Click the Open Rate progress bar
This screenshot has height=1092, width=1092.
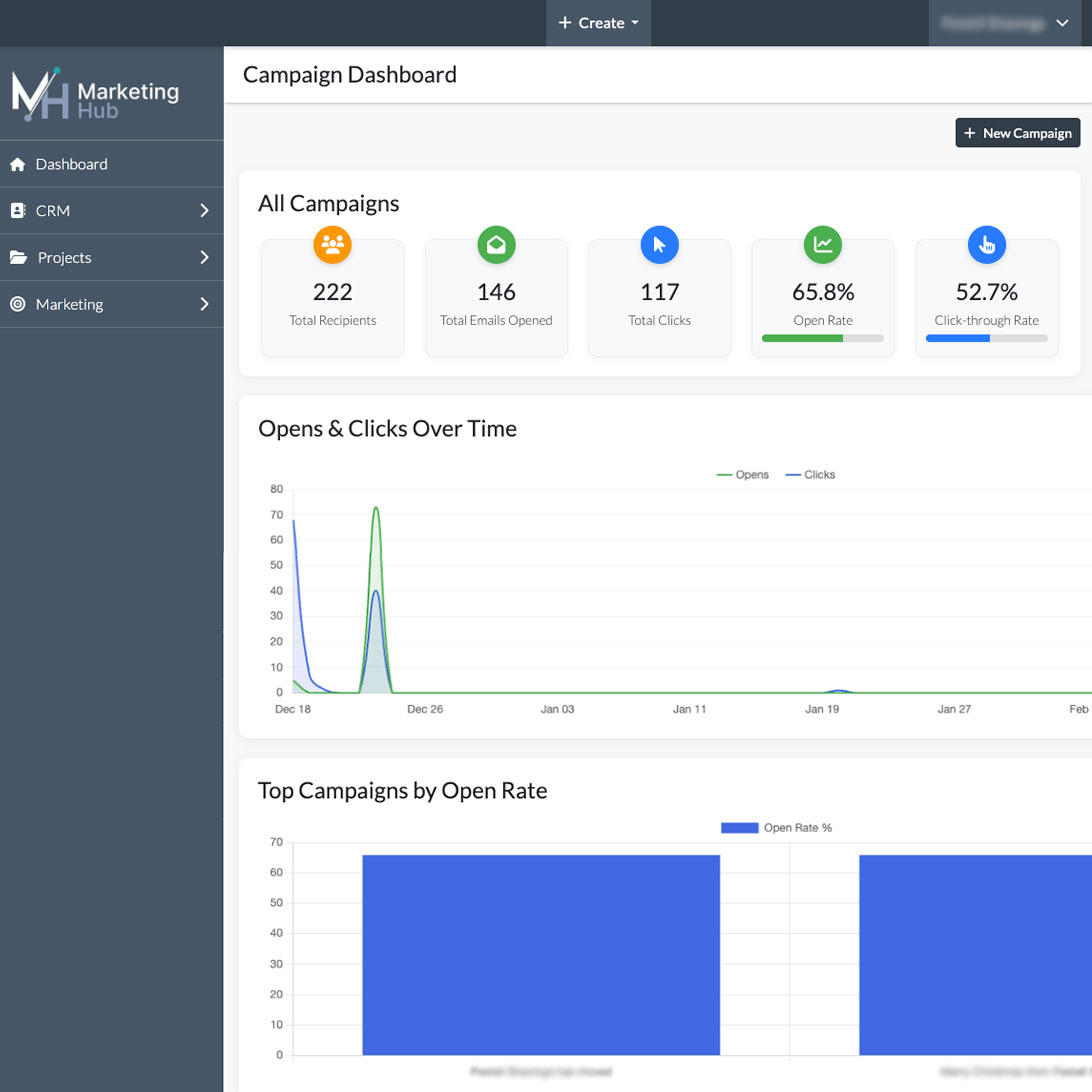pyautogui.click(x=822, y=339)
